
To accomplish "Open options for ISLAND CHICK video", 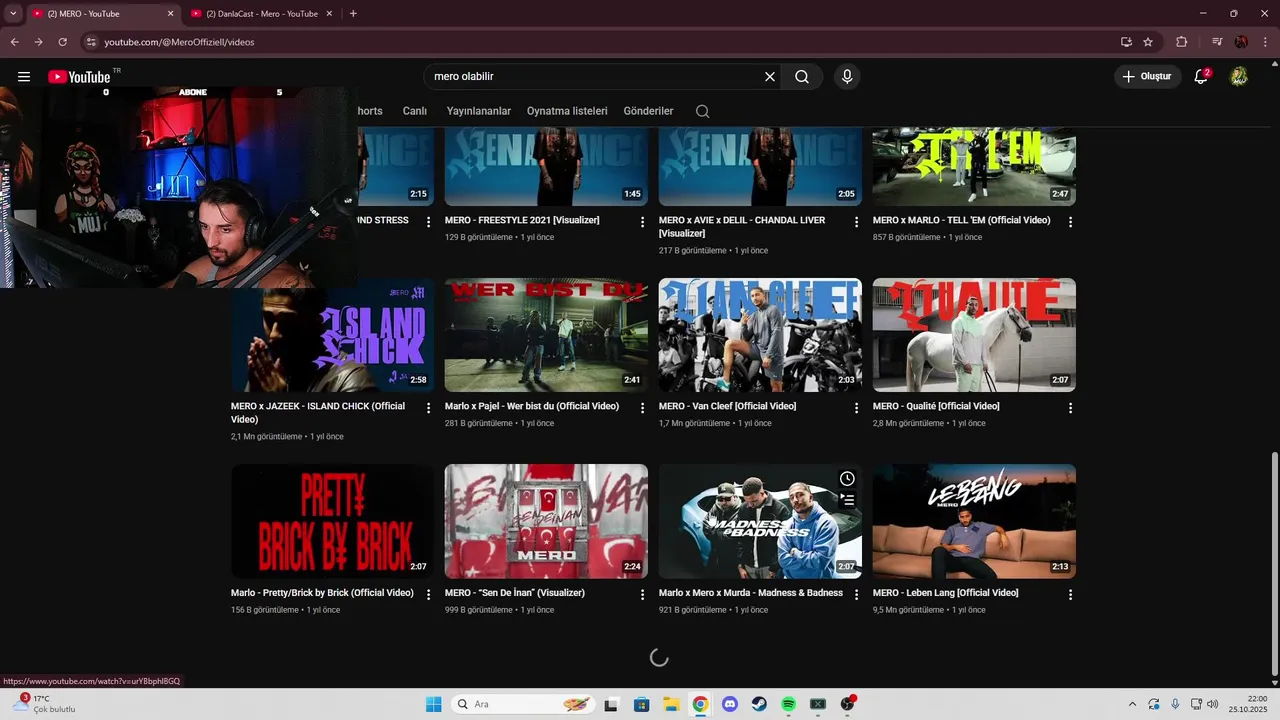I will [429, 408].
